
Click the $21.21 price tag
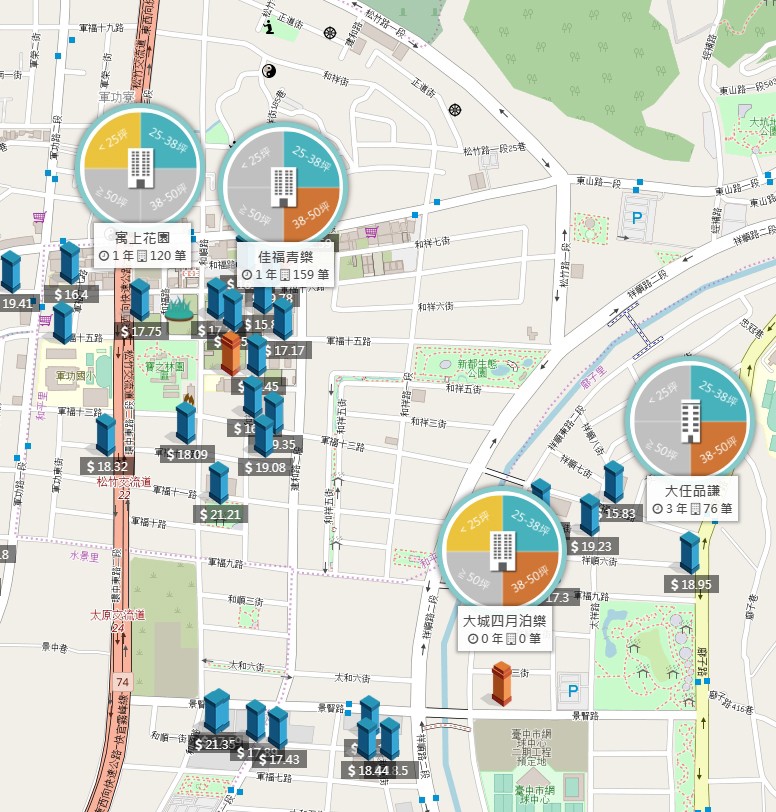(x=220, y=514)
